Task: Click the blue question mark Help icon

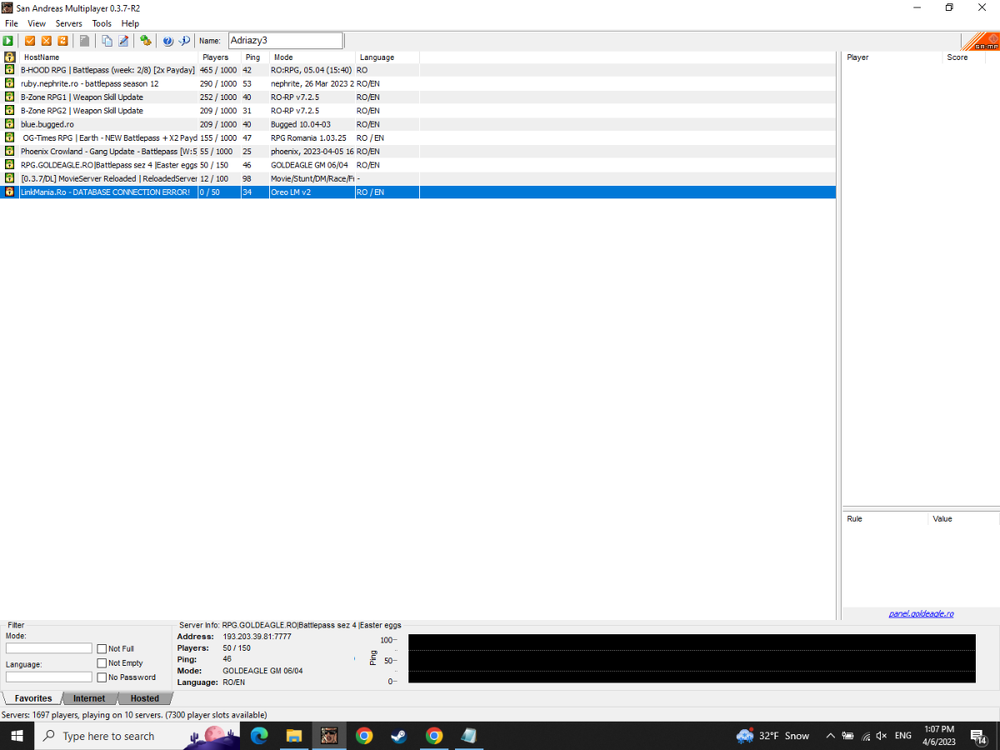Action: 168,41
